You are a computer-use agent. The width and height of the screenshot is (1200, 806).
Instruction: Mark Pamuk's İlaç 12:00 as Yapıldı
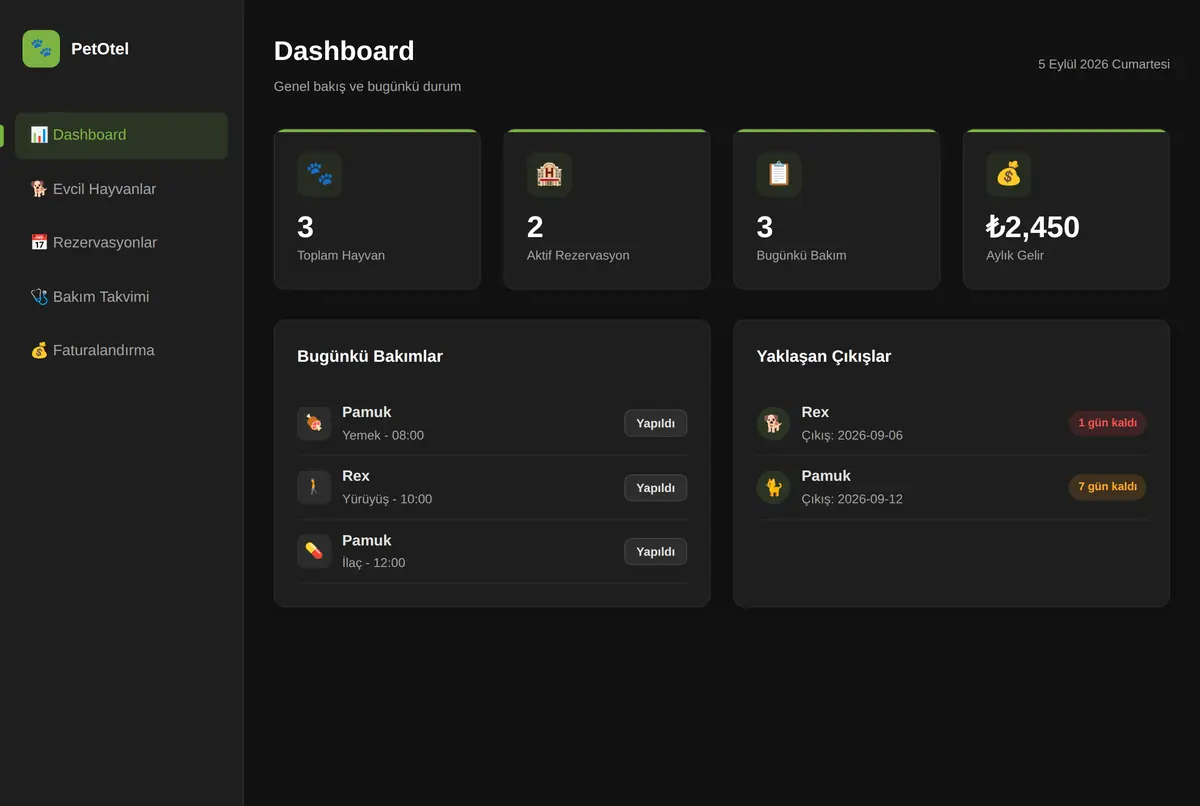tap(655, 551)
